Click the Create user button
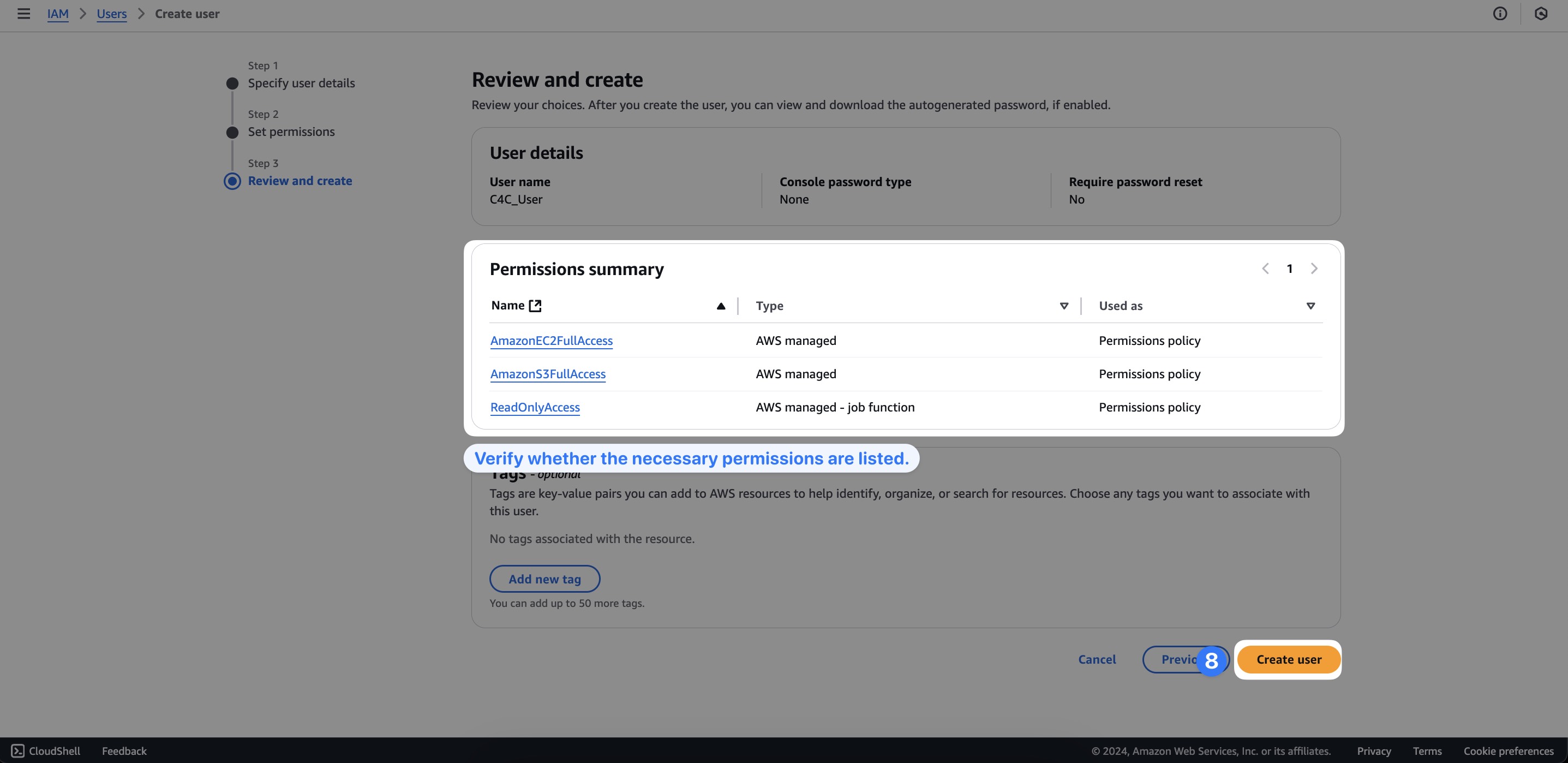Viewport: 1568px width, 763px height. (x=1289, y=659)
